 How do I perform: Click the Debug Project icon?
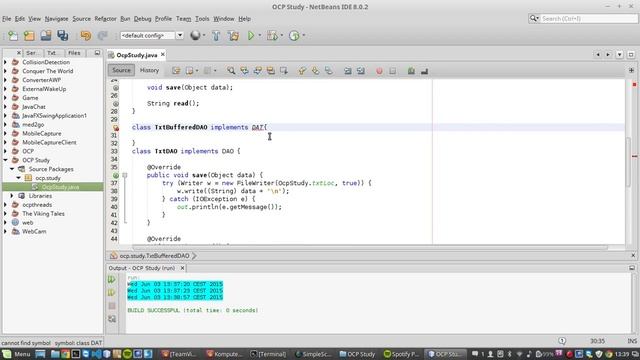tap(272, 36)
